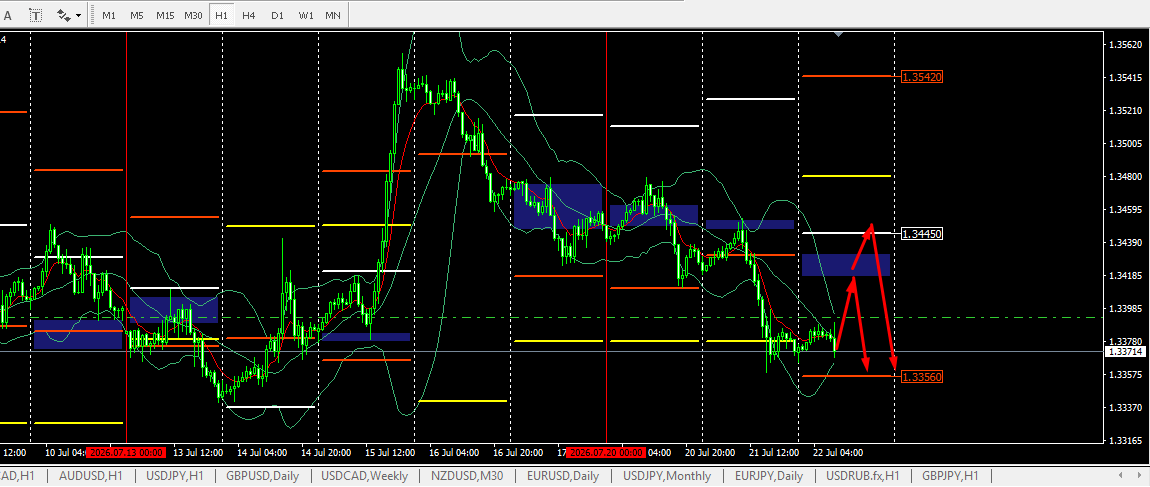Open the GBPJPY,H1 chart tab

(950, 476)
